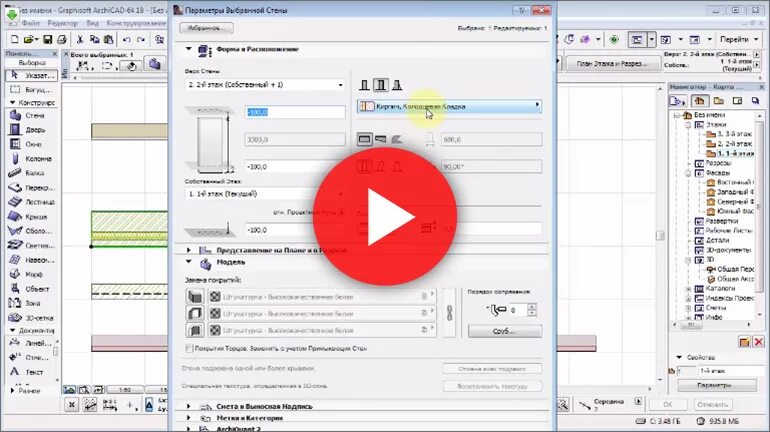Click План Этажа и Разрез button
This screenshot has height=432, width=770.
612,63
